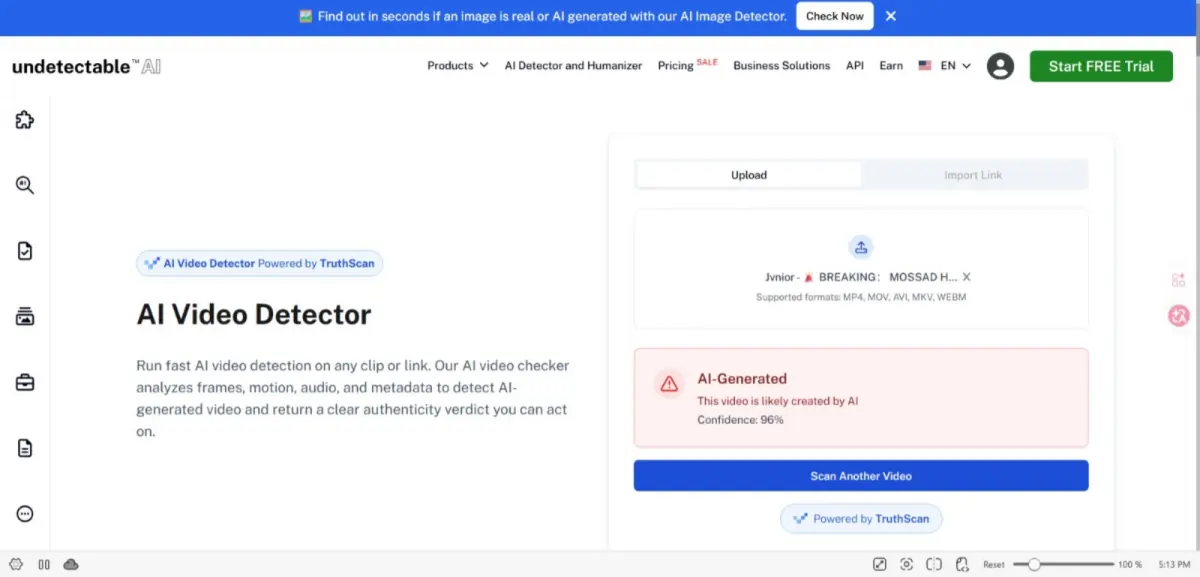Click the puzzle piece sidebar icon

(25, 120)
